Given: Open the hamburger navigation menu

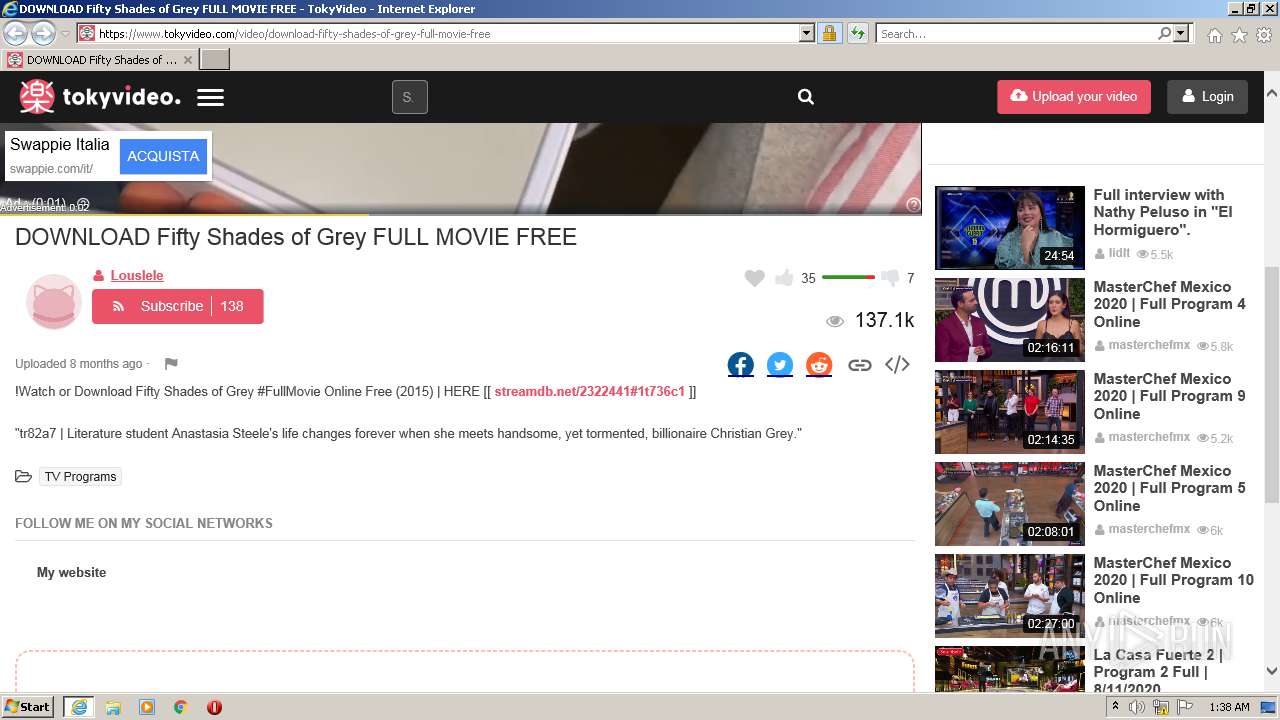Looking at the screenshot, I should (x=210, y=98).
